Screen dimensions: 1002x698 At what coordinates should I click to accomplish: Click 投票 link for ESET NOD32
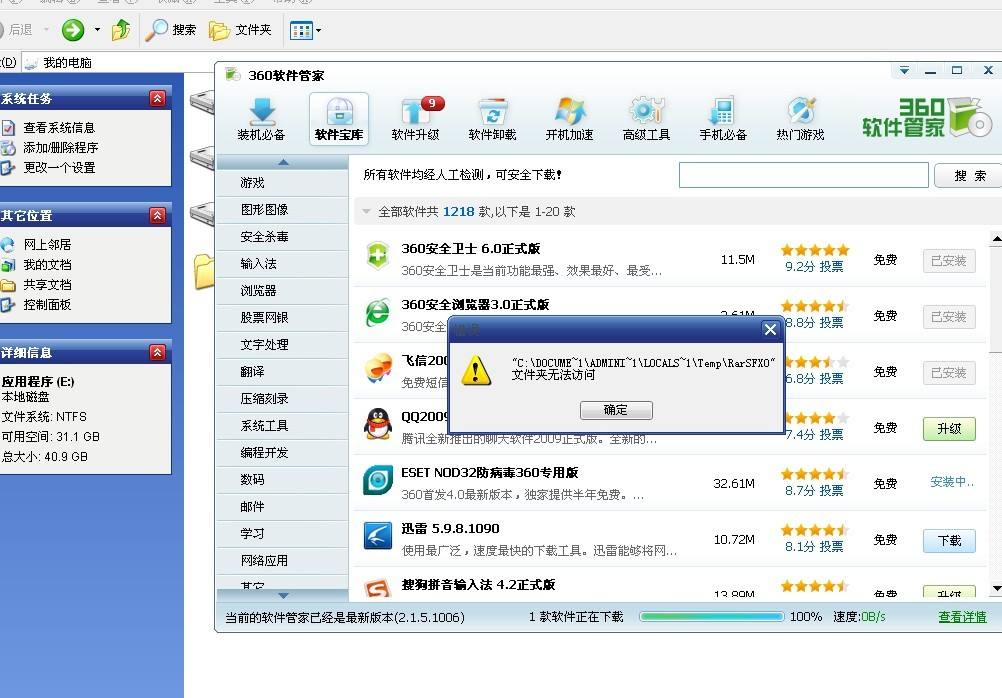(831, 490)
